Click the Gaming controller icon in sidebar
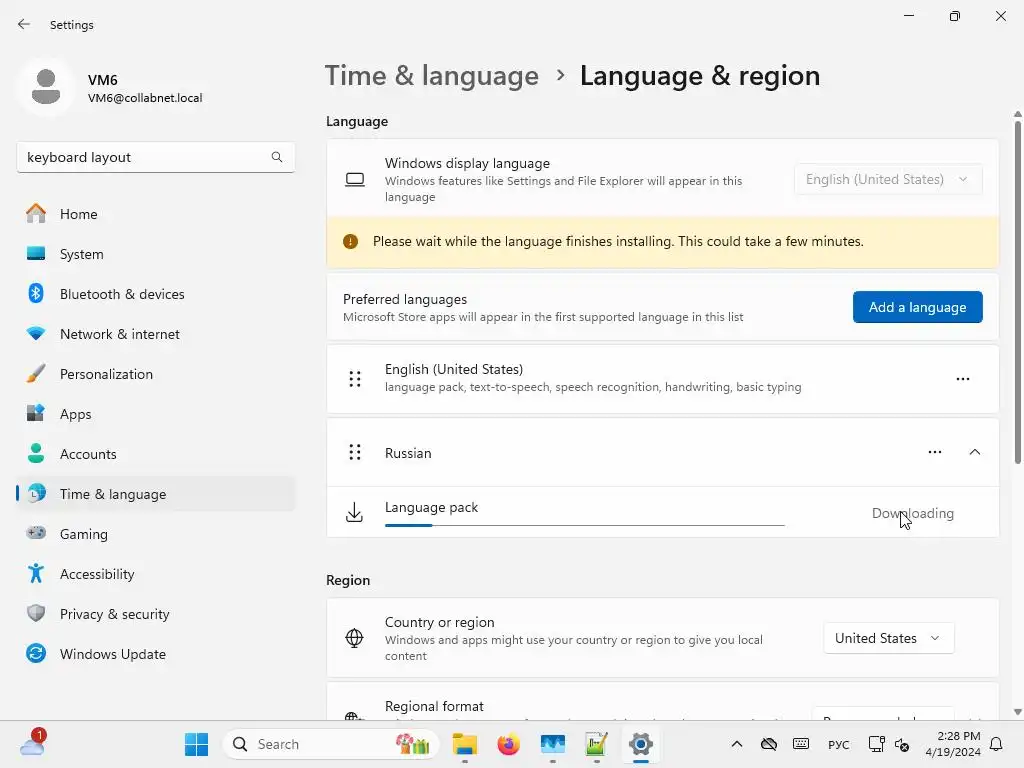Screen dimensions: 1024x768 [36, 534]
